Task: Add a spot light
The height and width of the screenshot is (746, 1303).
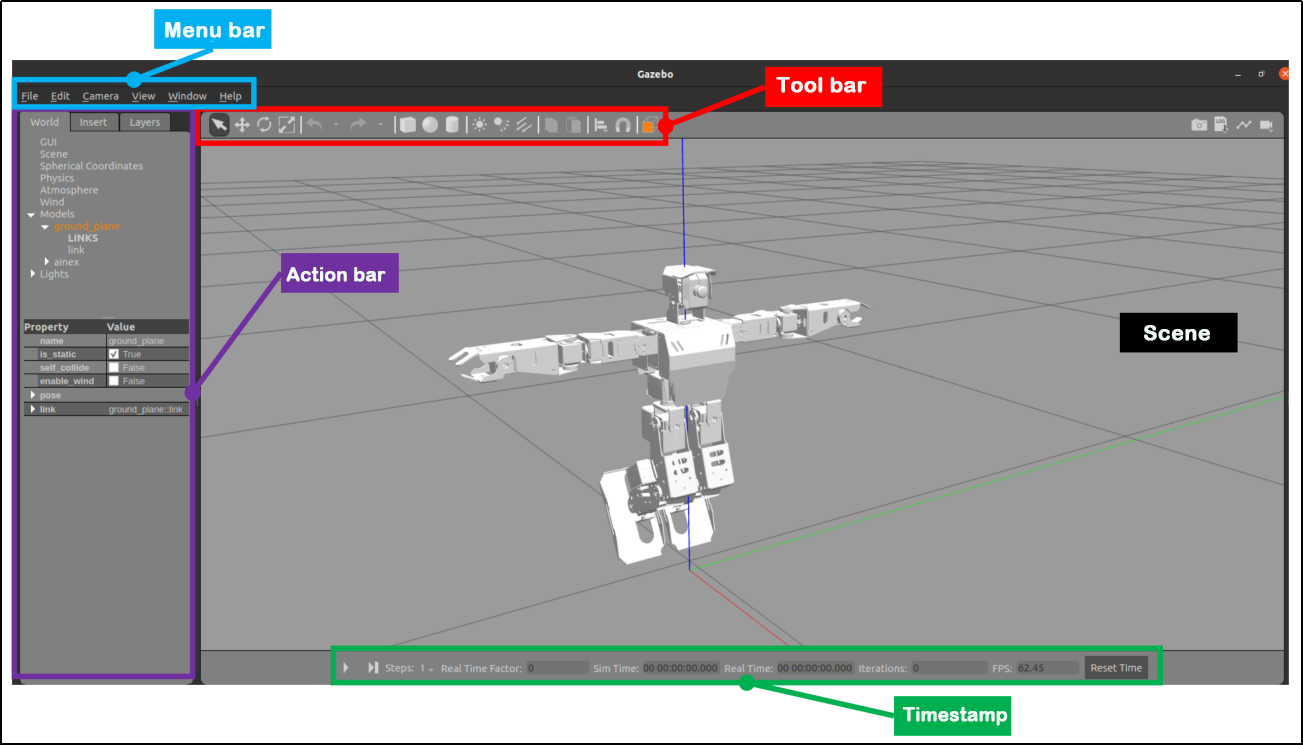Action: click(502, 125)
